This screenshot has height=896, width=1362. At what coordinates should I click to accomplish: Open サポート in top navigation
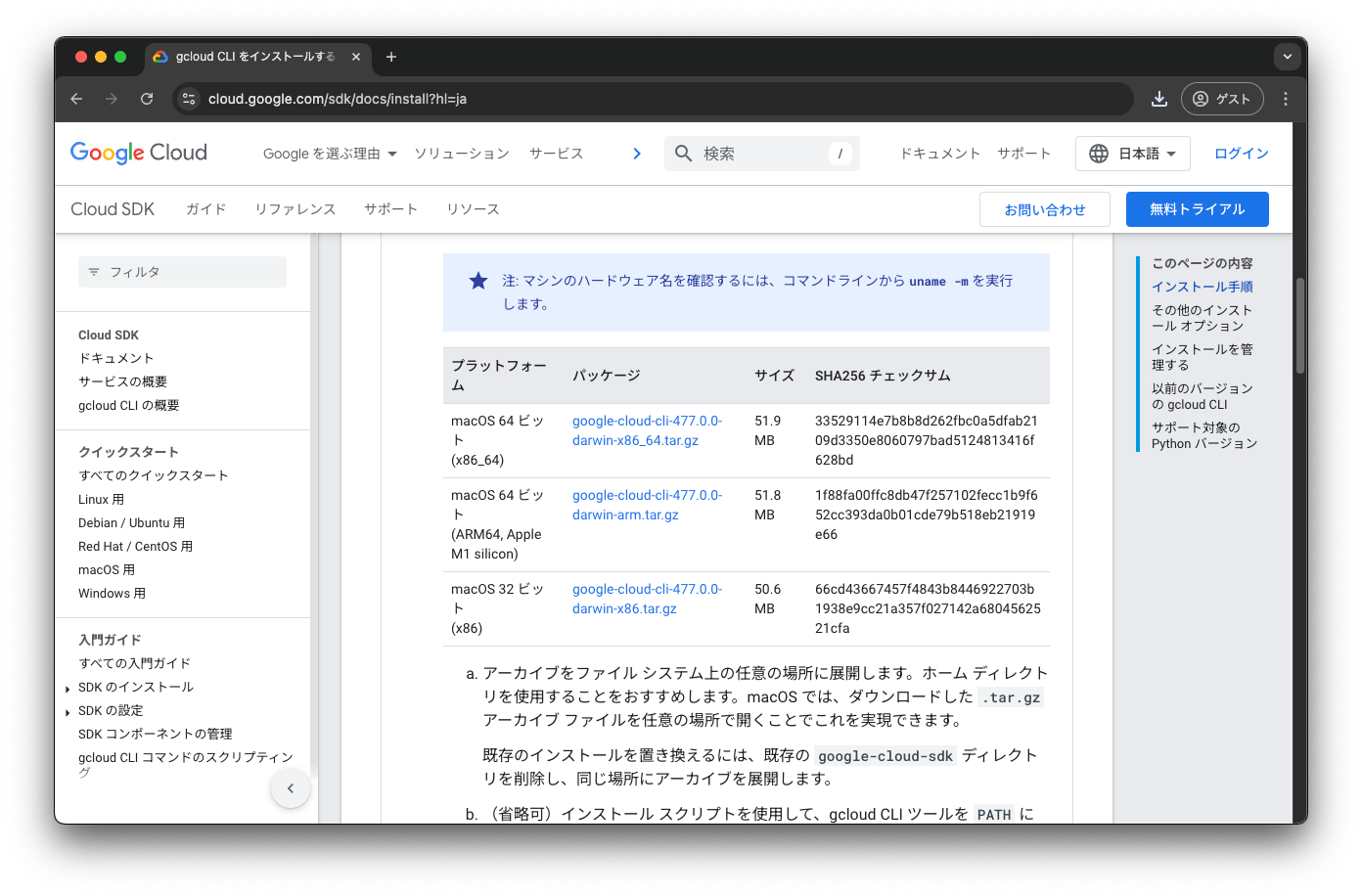[x=1024, y=154]
